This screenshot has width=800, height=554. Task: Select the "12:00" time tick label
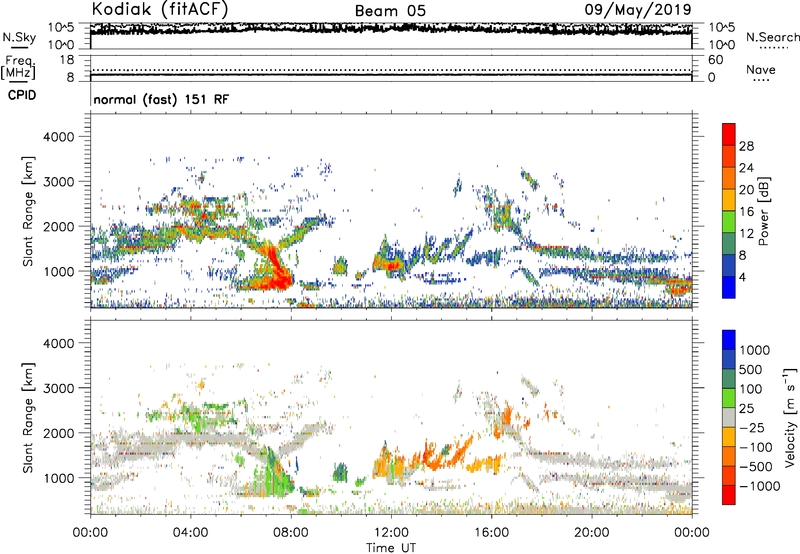[x=391, y=533]
